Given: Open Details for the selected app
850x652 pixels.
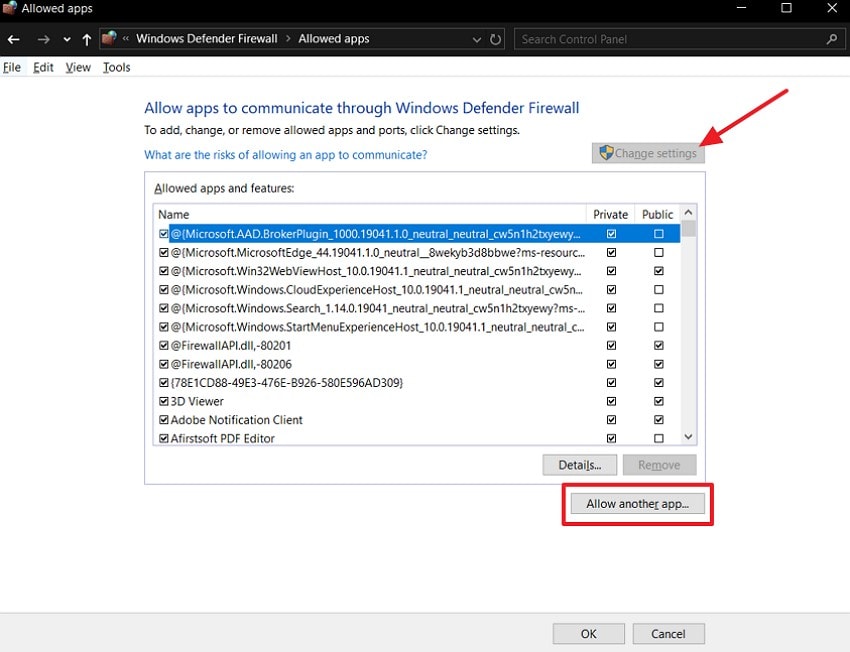Looking at the screenshot, I should coord(579,465).
